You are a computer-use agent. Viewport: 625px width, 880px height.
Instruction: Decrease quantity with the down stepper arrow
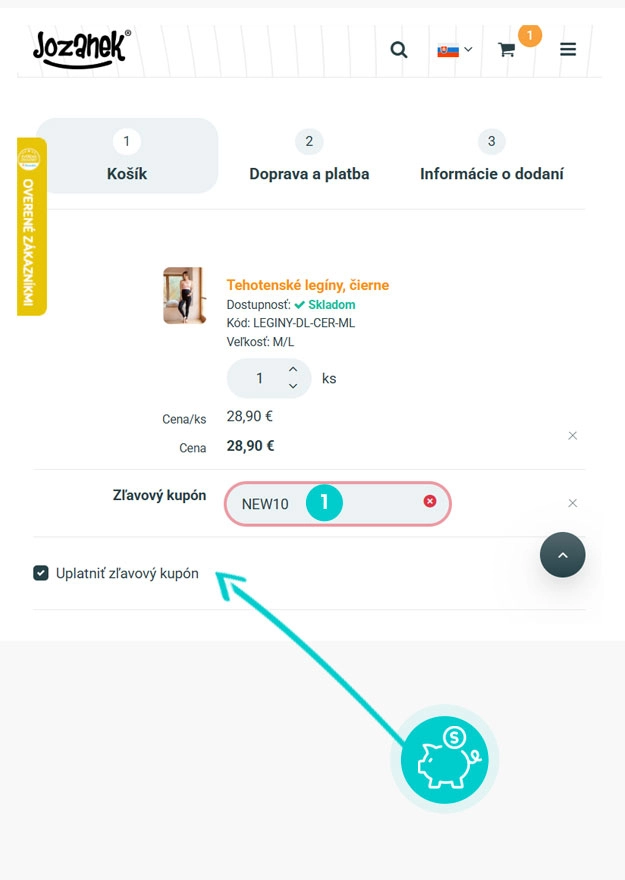pos(293,384)
